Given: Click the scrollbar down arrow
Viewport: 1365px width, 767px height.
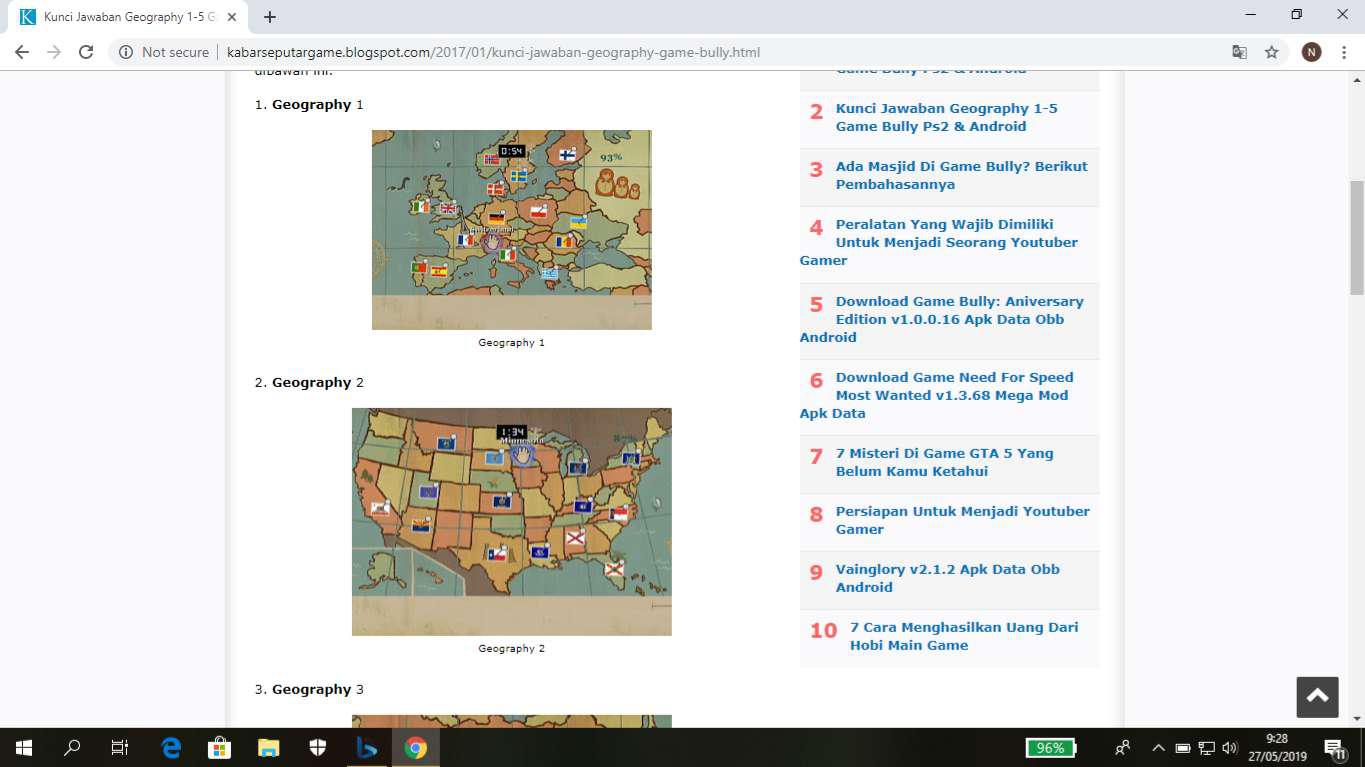Looking at the screenshot, I should tap(1357, 718).
